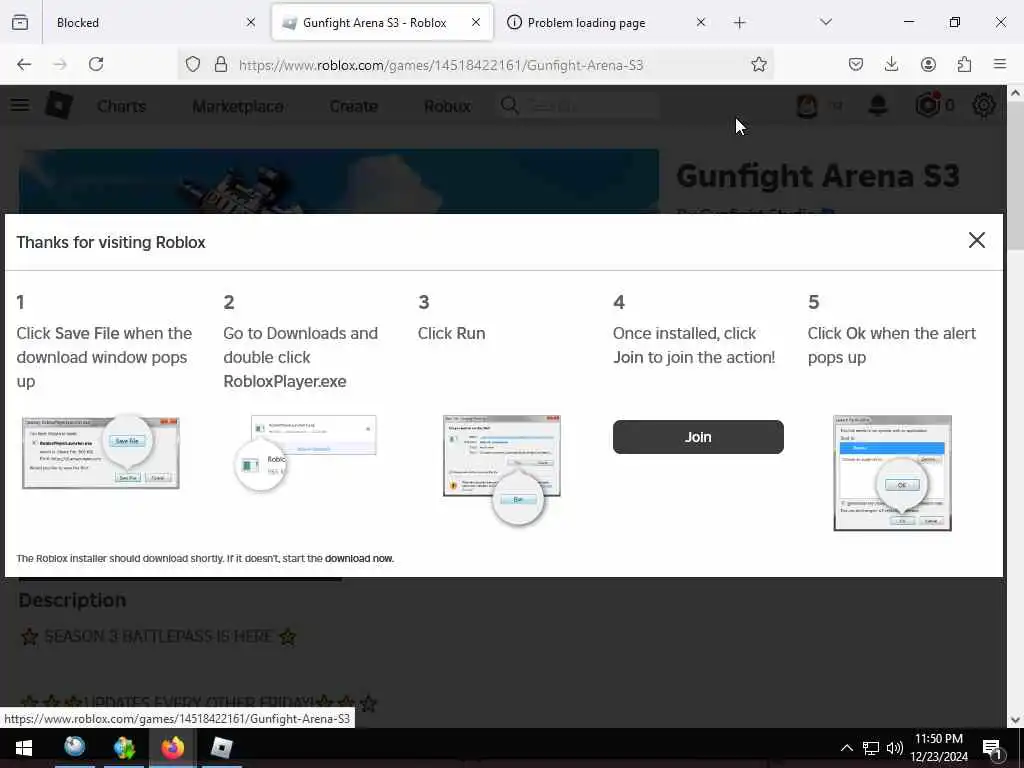This screenshot has width=1024, height=768.
Task: Open Robux in Roblox navigation
Action: point(447,106)
